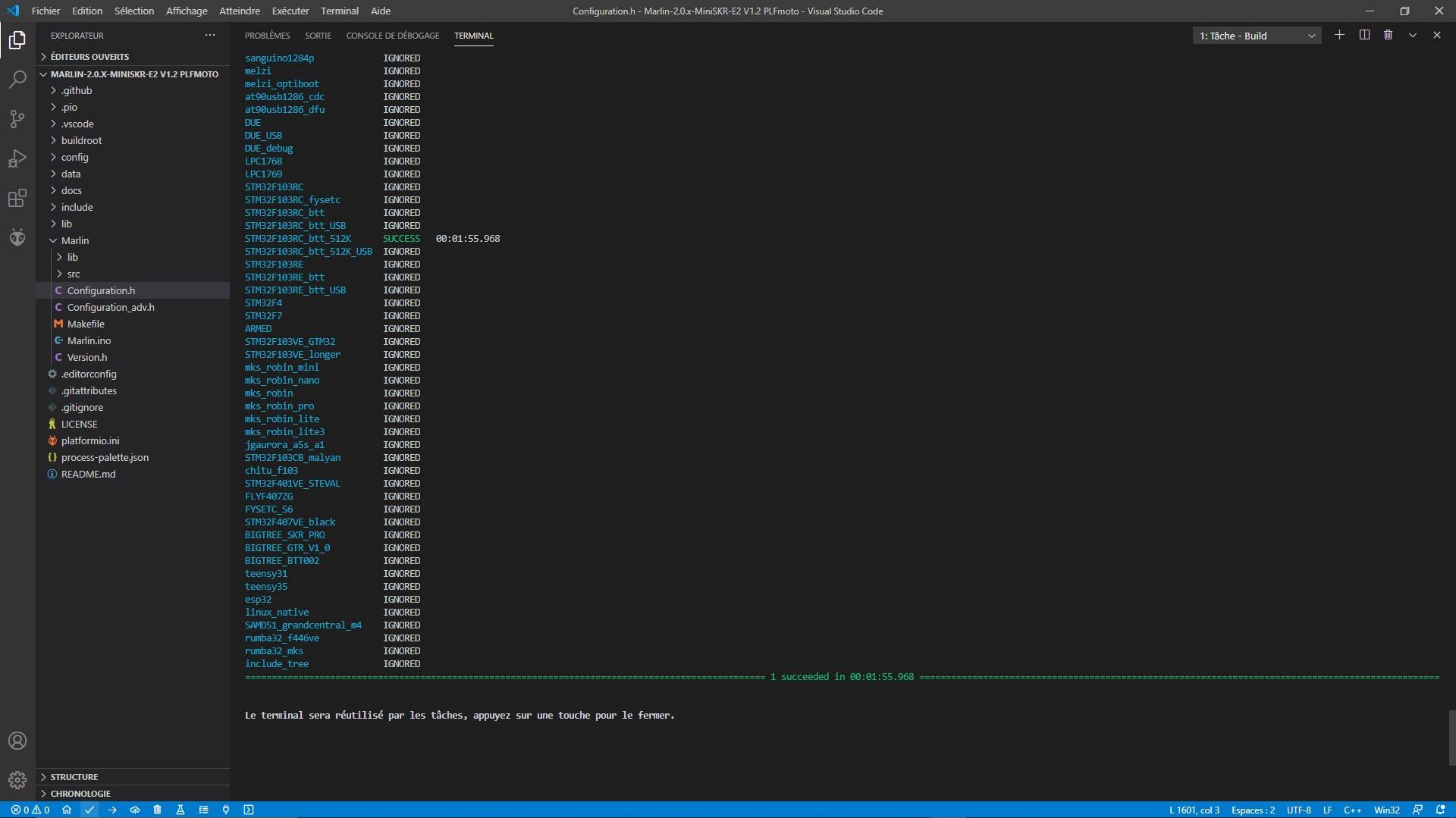Switch to the PROBLÈMES tab
The image size is (1456, 818).
click(x=267, y=36)
